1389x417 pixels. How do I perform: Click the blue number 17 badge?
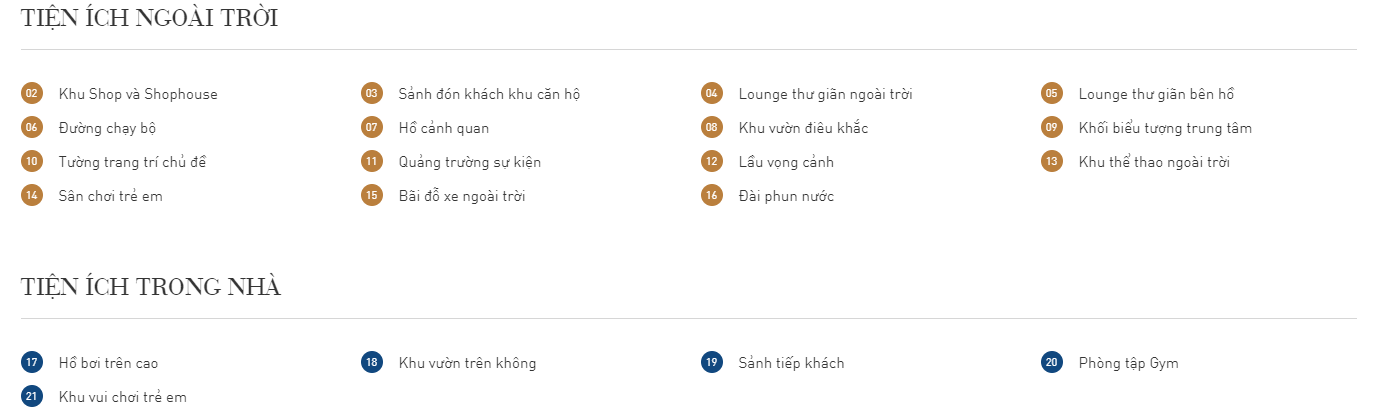[32, 363]
